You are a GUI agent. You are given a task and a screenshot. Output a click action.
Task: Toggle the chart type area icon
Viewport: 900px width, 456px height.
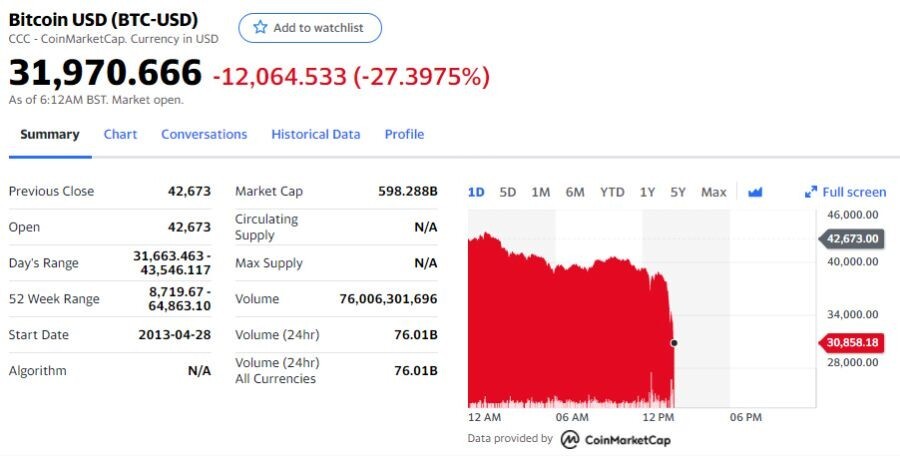point(755,192)
